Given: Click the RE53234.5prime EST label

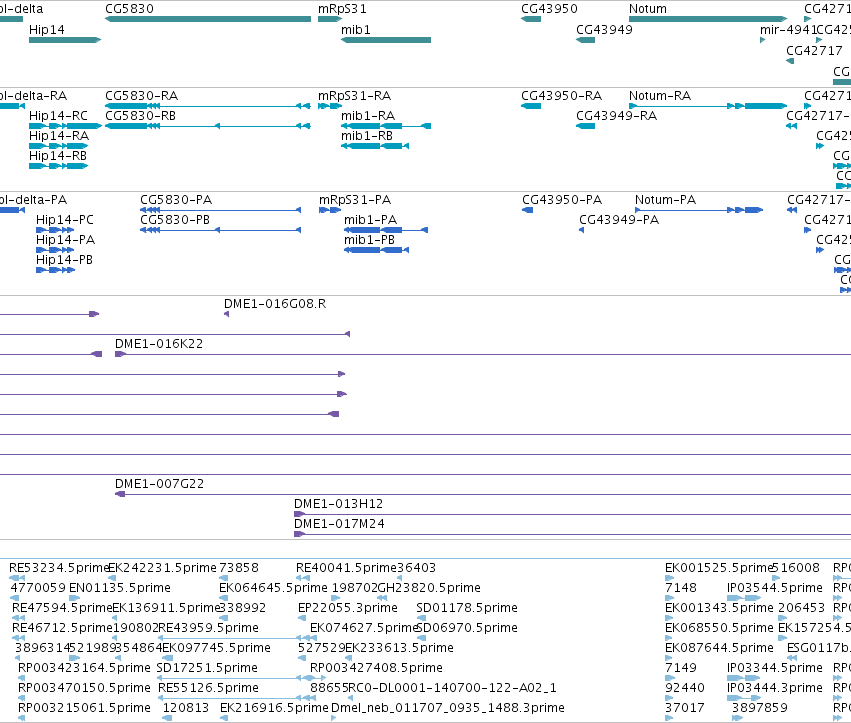Looking at the screenshot, I should (x=59, y=568).
